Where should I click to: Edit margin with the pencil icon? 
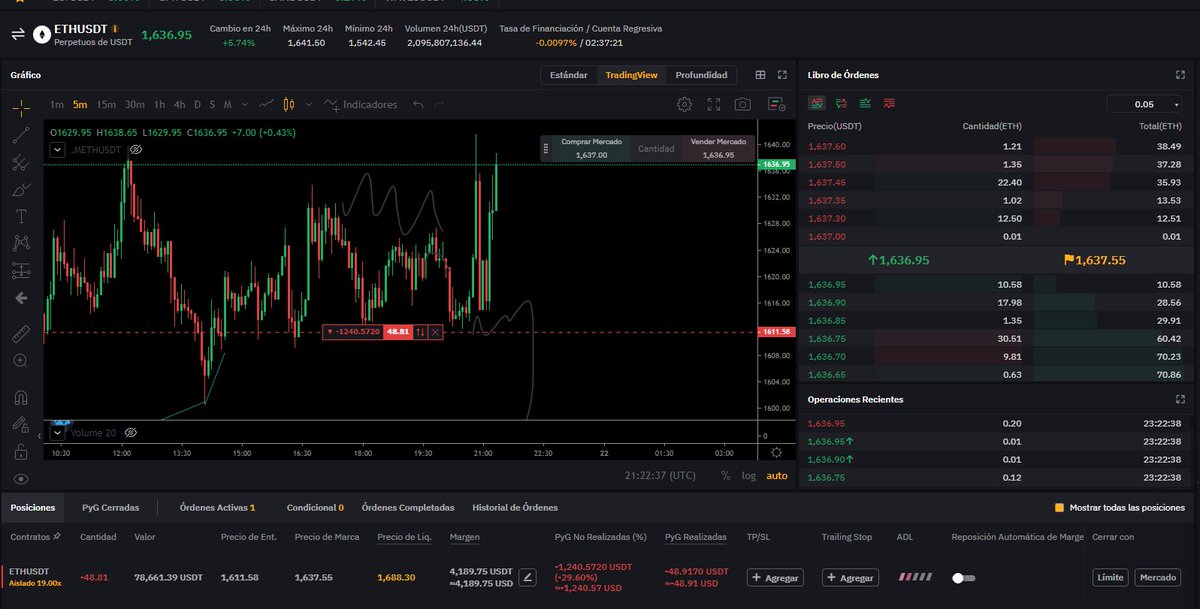[x=527, y=577]
